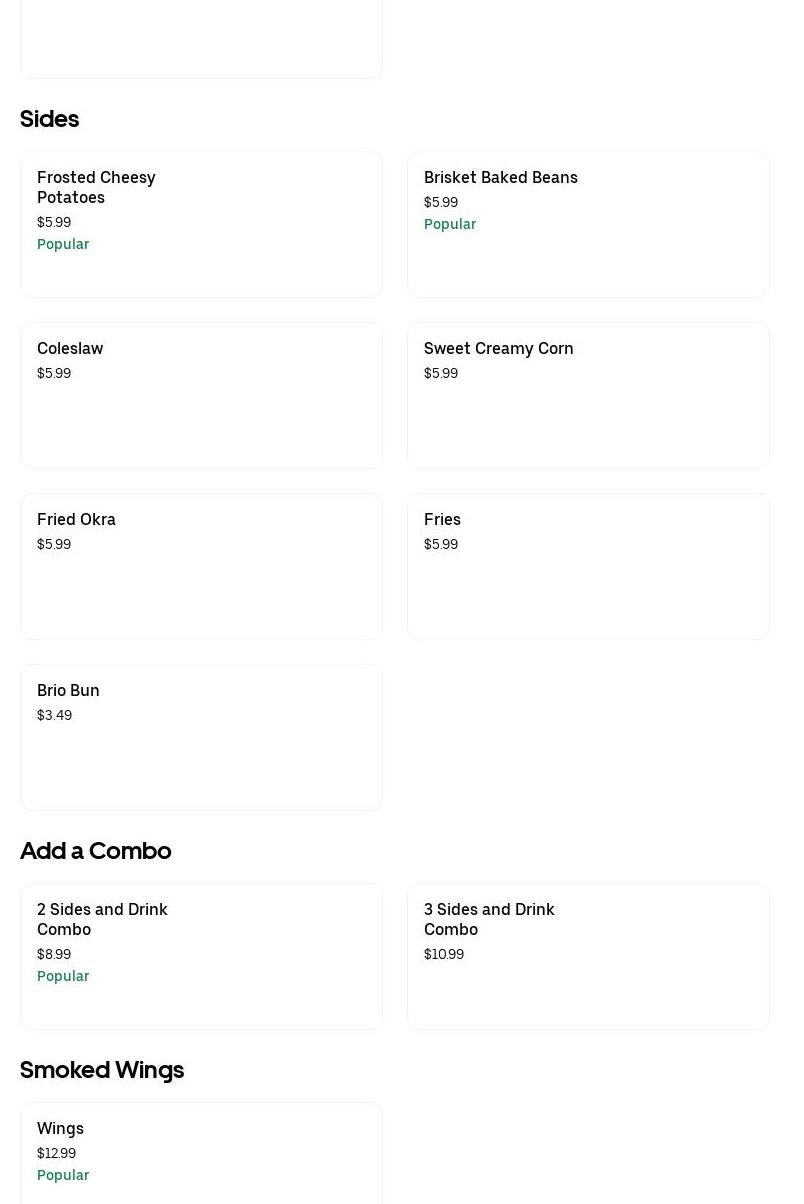Click the Add a Combo heading
This screenshot has height=1204, width=804.
[x=95, y=851]
